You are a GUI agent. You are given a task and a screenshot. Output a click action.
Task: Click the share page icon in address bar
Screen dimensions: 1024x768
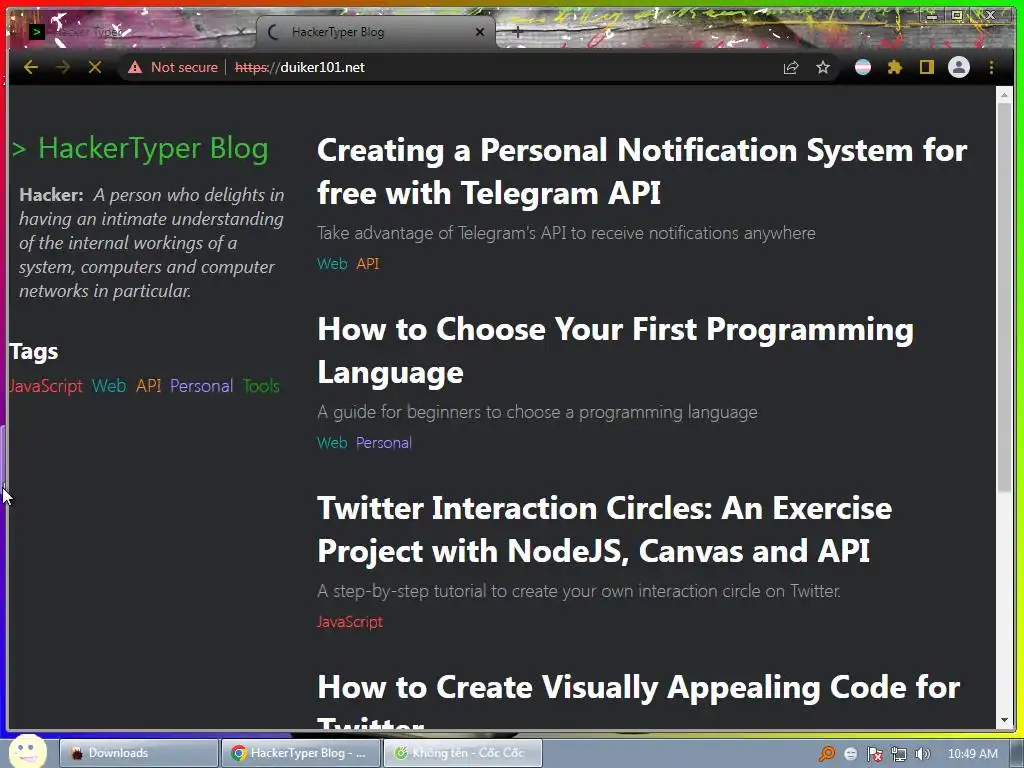pyautogui.click(x=791, y=67)
